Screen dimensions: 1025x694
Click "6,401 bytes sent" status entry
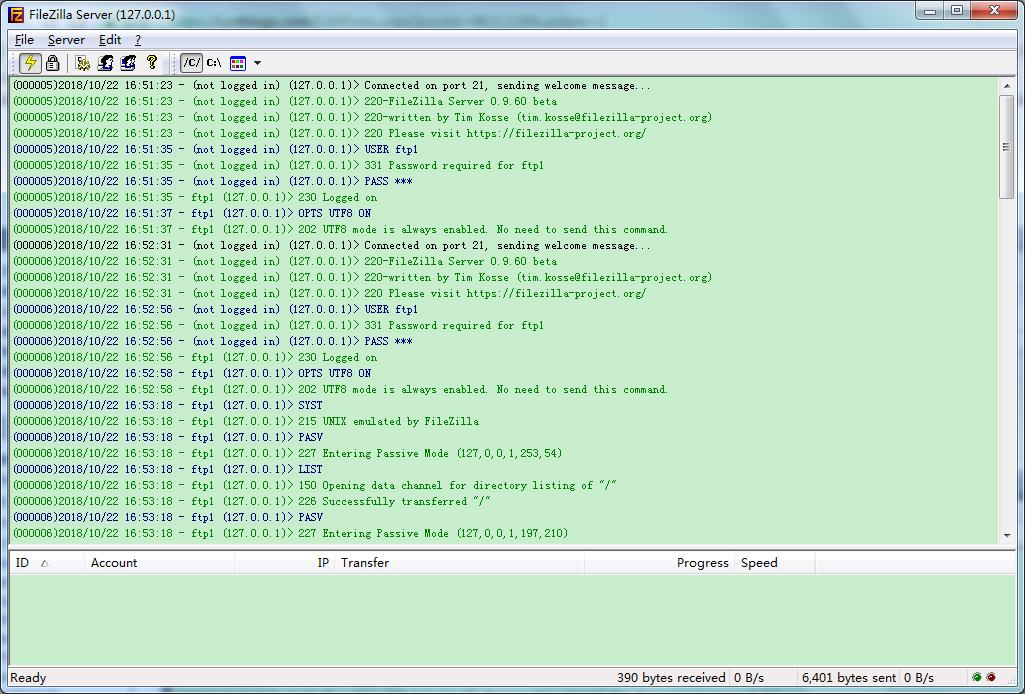pos(849,678)
